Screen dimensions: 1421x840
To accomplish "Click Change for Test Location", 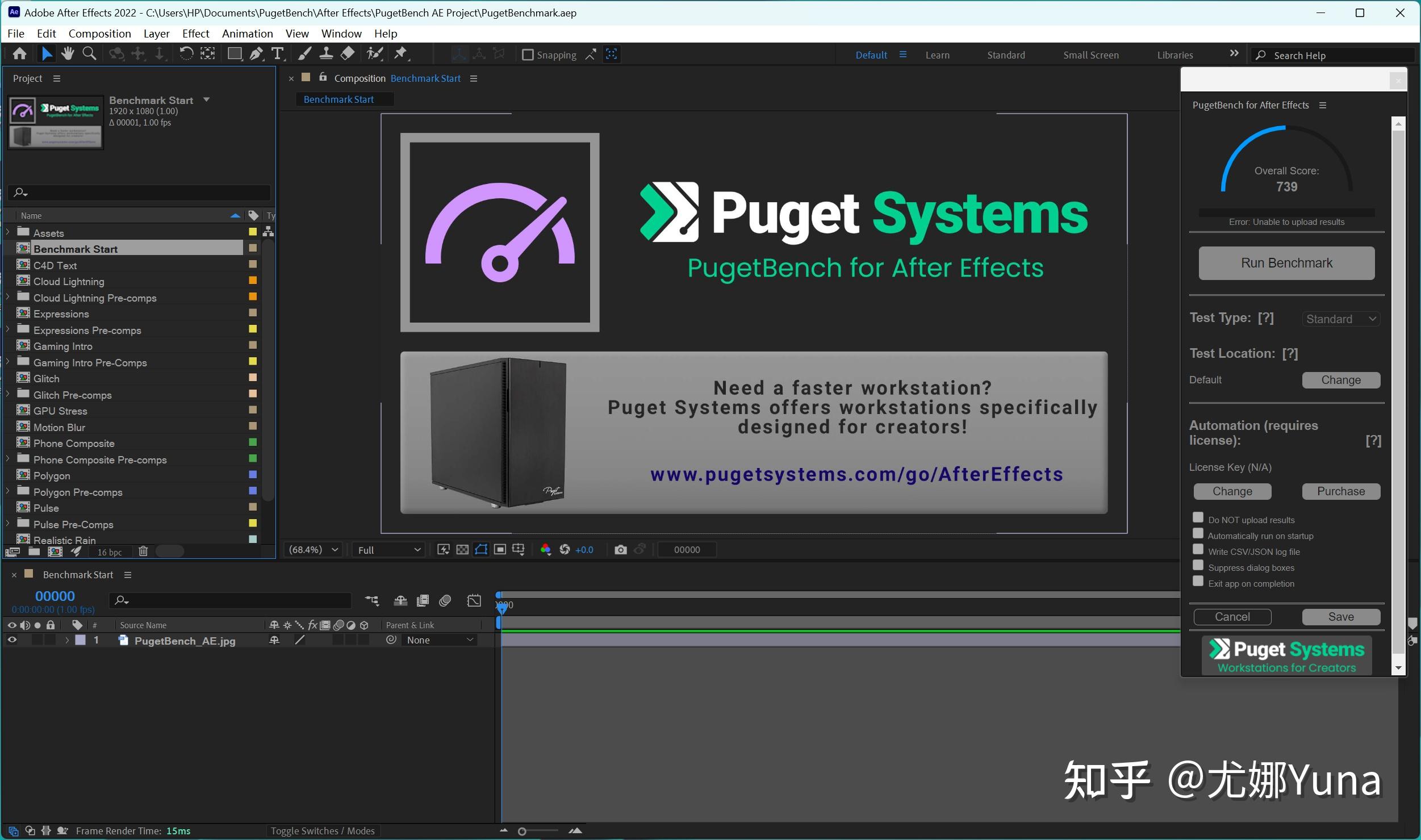I will [1341, 380].
